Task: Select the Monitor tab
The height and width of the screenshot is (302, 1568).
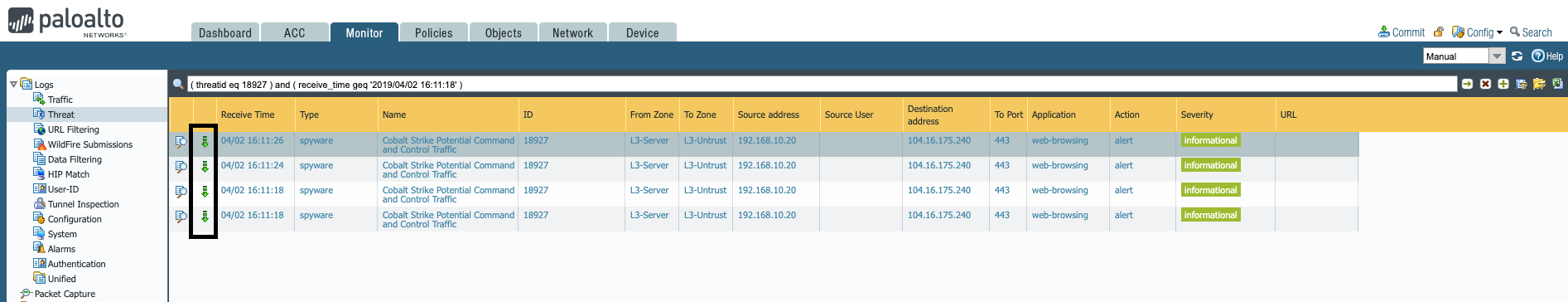Action: [364, 32]
